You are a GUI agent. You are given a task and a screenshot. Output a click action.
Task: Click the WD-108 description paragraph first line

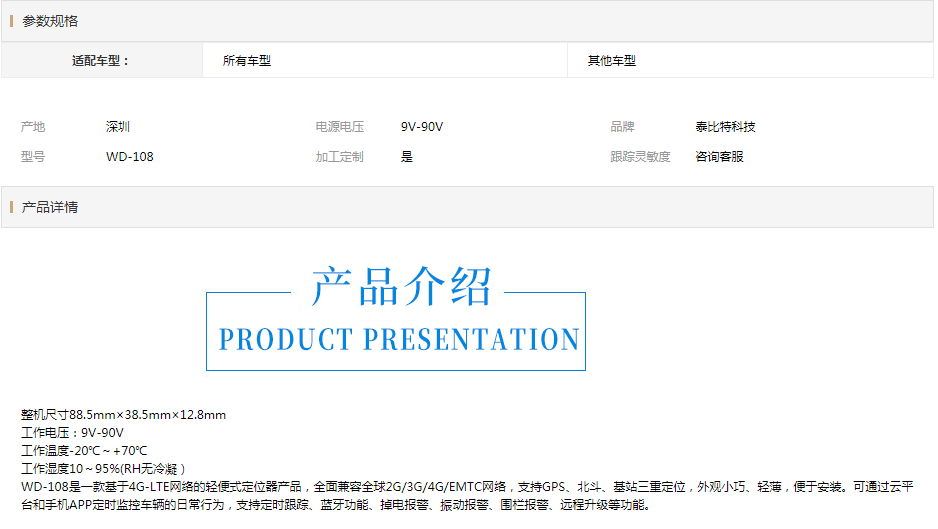click(467, 487)
